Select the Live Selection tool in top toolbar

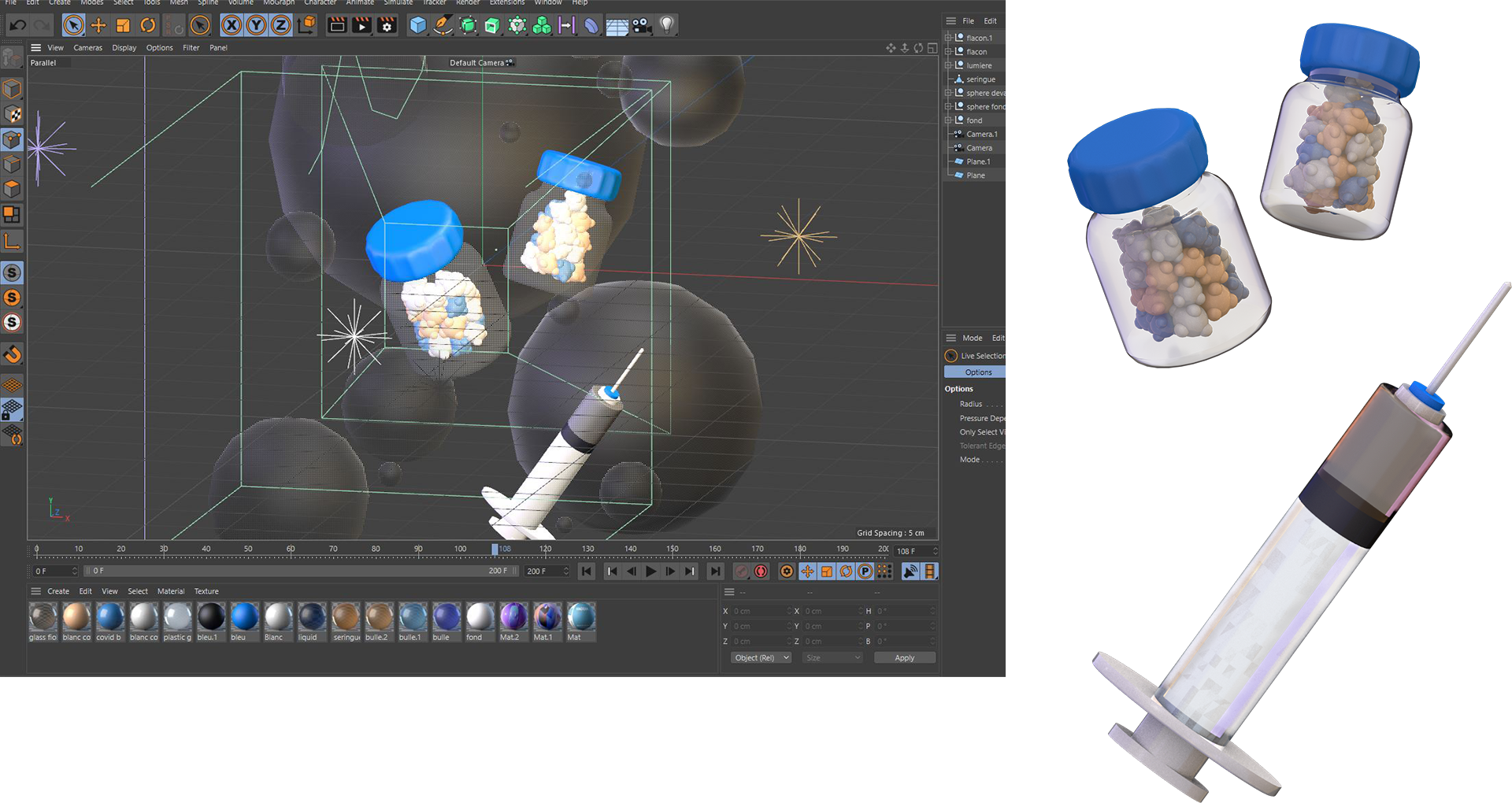(73, 25)
